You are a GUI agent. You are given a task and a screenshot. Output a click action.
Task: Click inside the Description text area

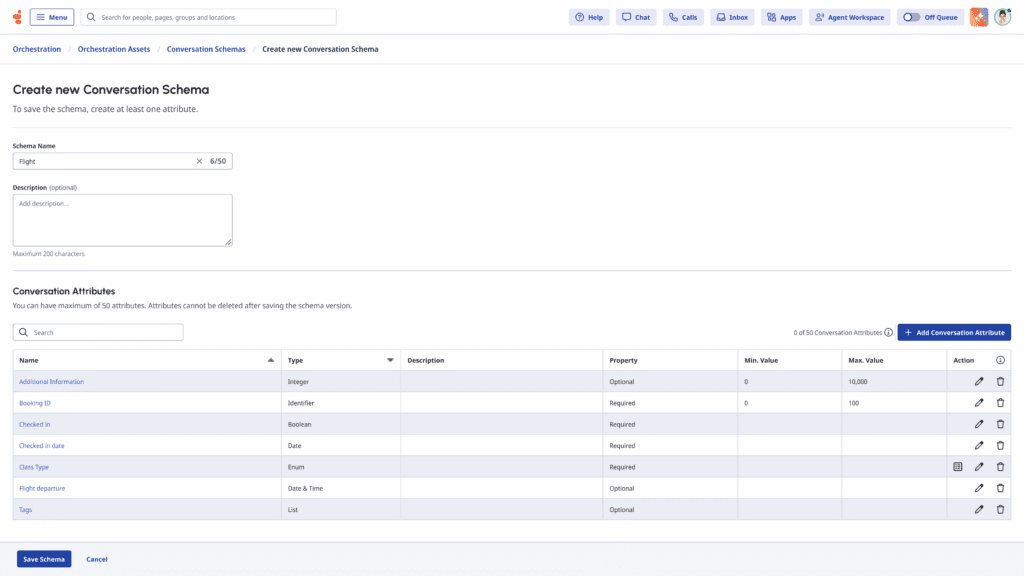(x=122, y=220)
